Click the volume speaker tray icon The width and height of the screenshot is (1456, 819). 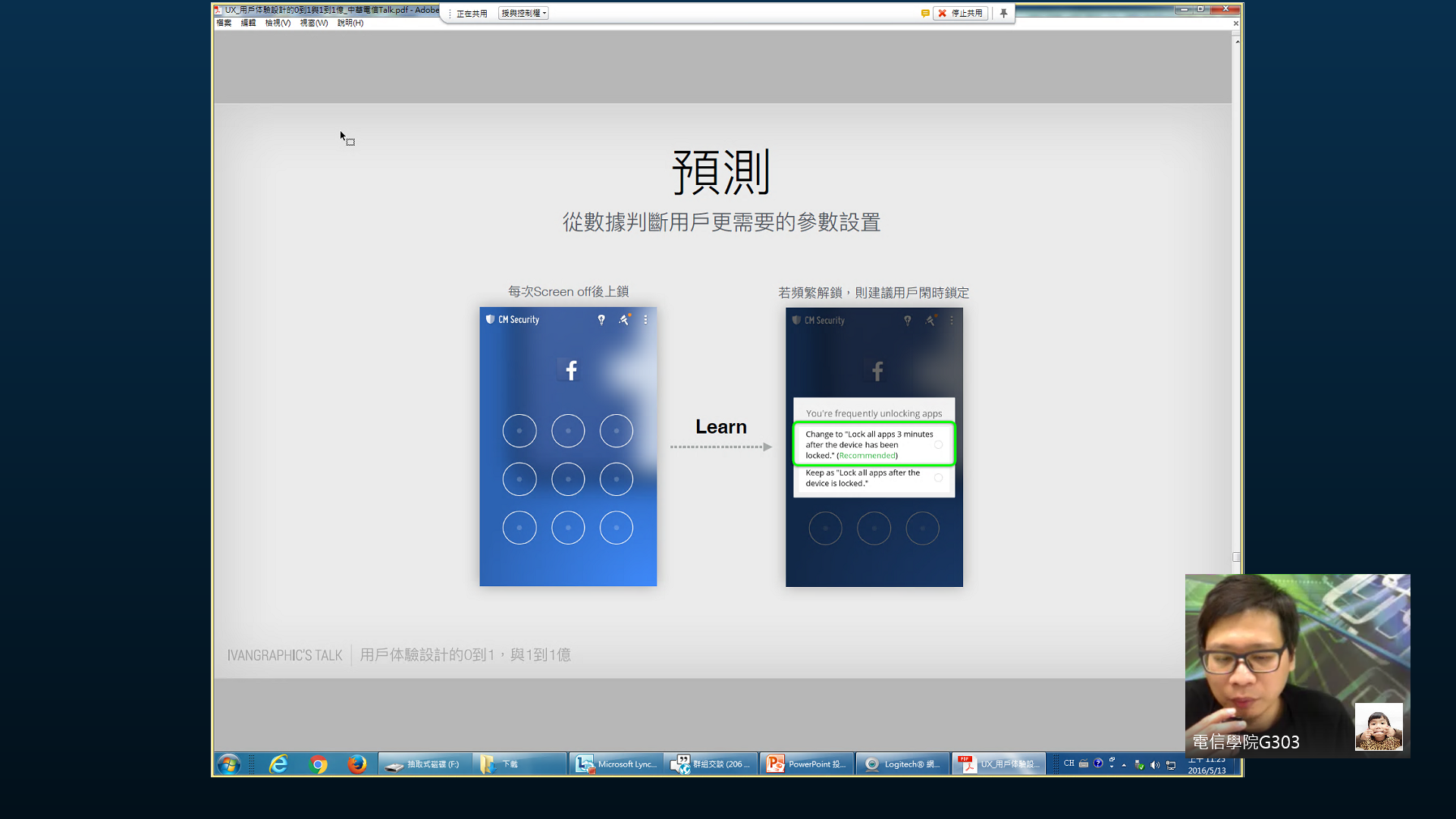(1155, 764)
